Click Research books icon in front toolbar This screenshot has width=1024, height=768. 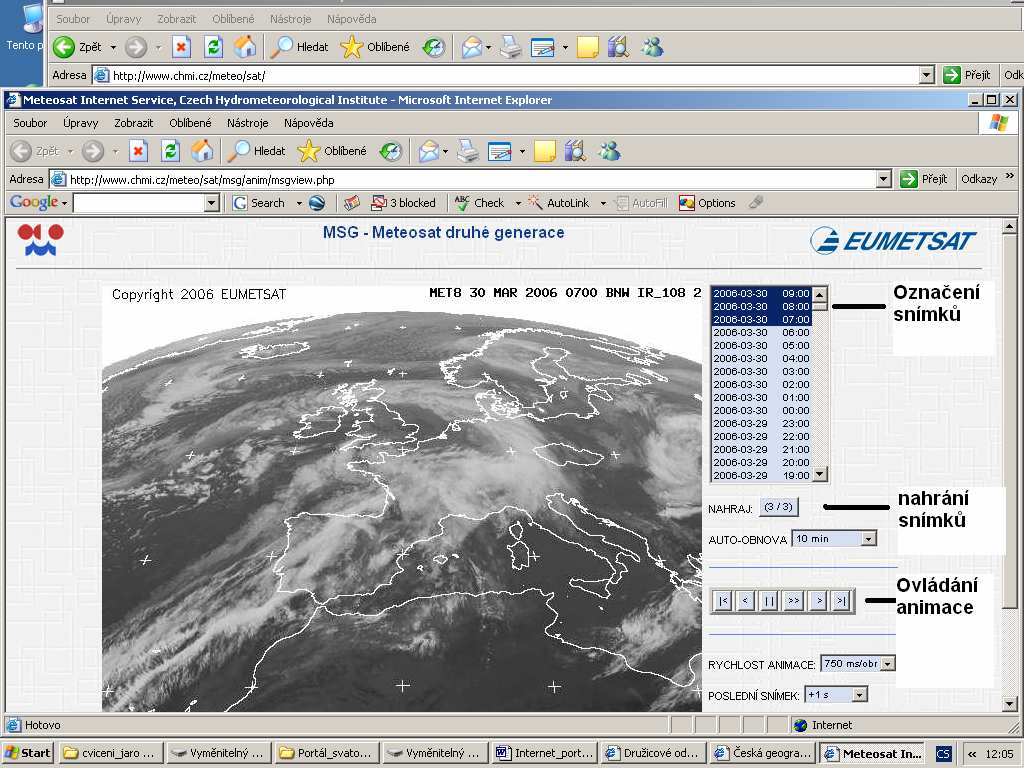[x=575, y=152]
